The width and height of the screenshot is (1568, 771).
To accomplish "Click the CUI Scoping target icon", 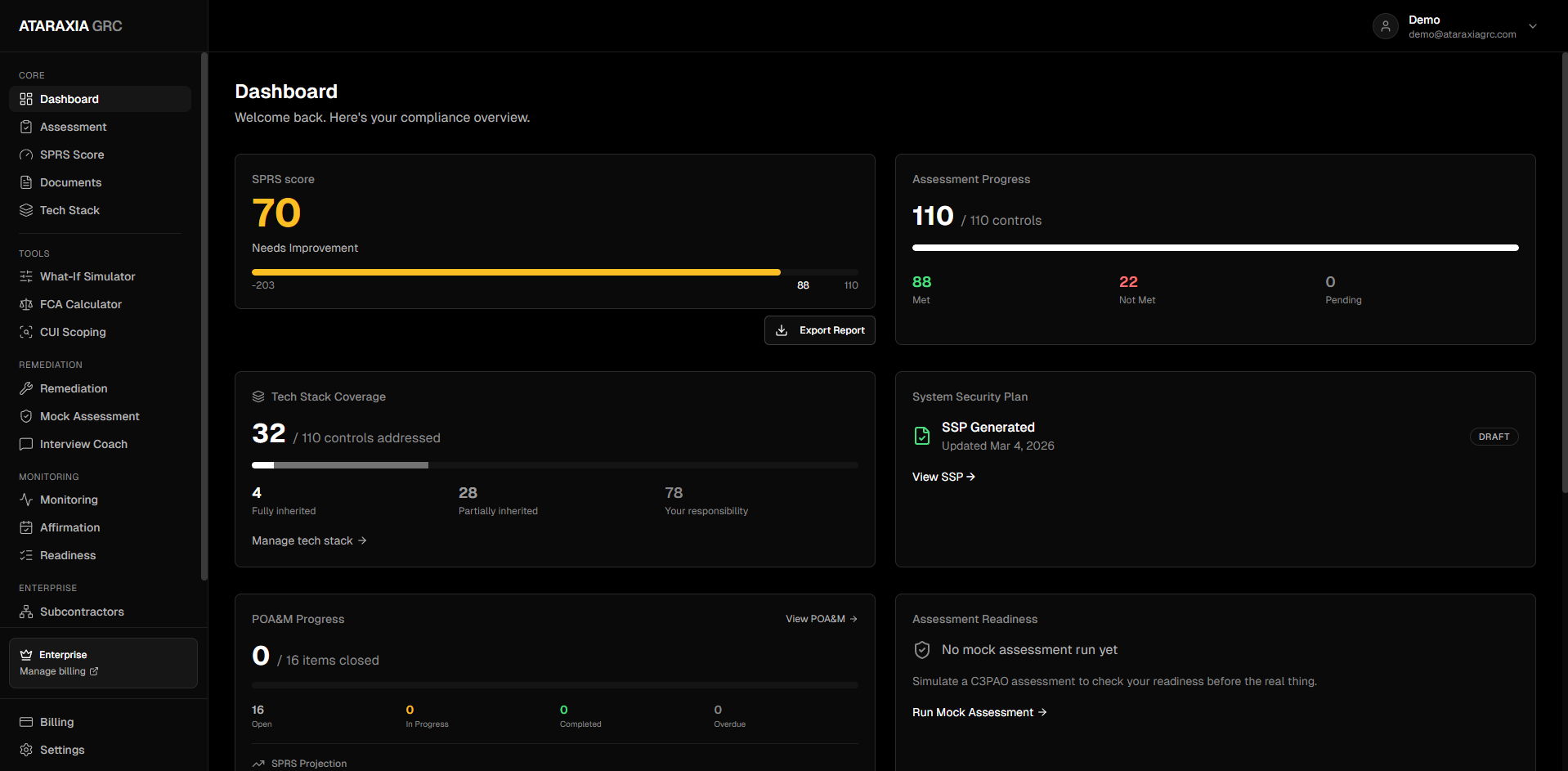I will tap(26, 332).
